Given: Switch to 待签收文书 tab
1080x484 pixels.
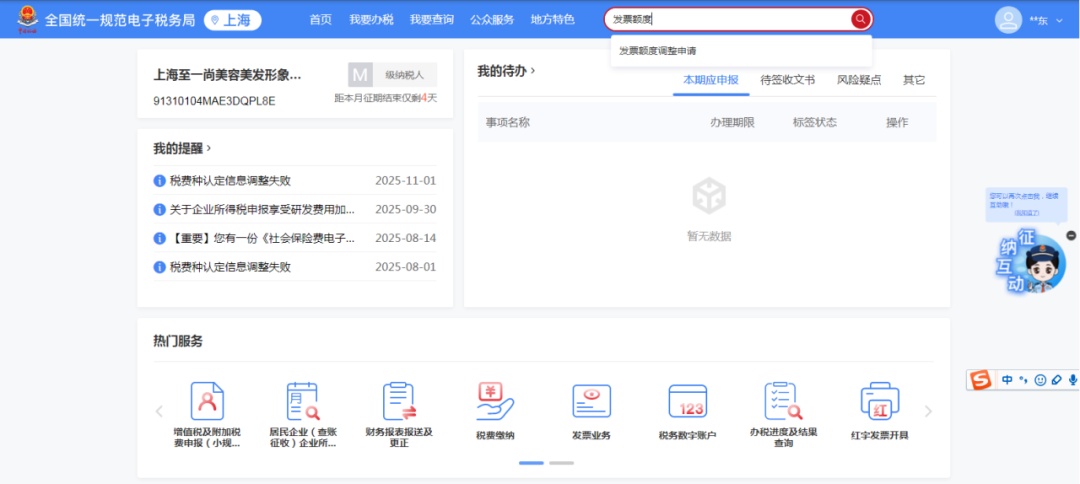Looking at the screenshot, I should click(787, 80).
